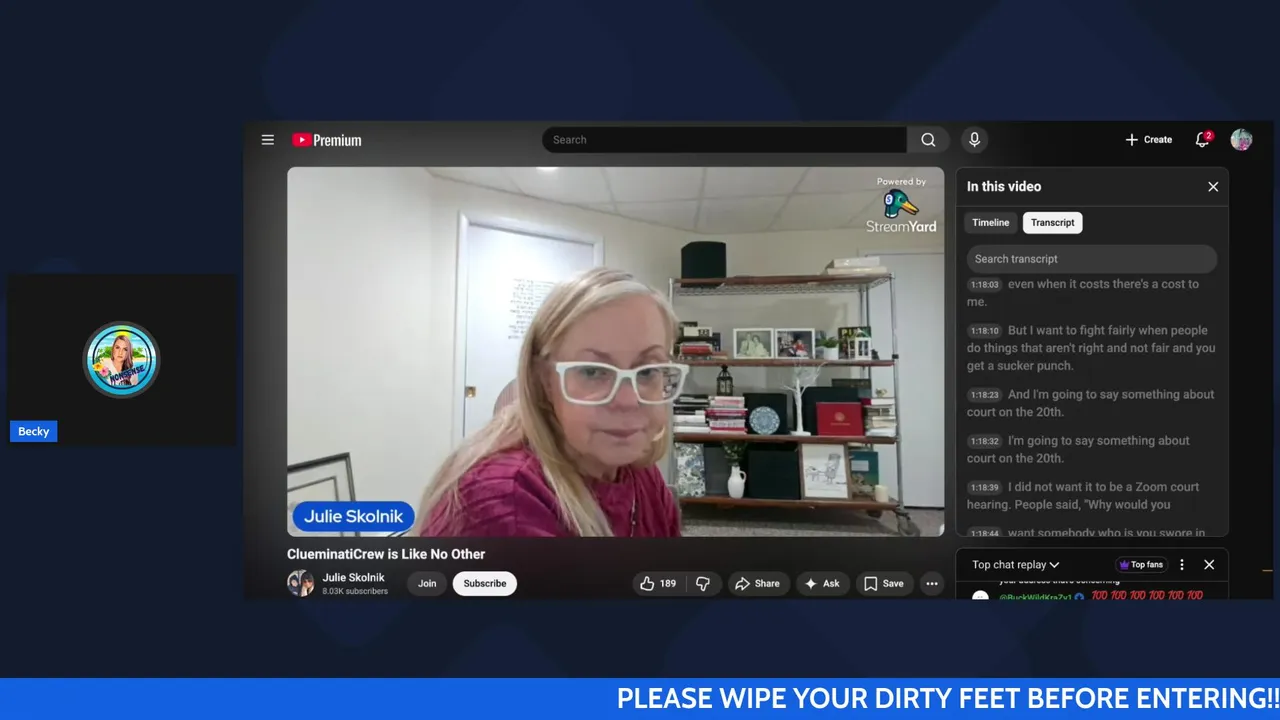This screenshot has height=720, width=1280.
Task: Share the video
Action: 757,584
